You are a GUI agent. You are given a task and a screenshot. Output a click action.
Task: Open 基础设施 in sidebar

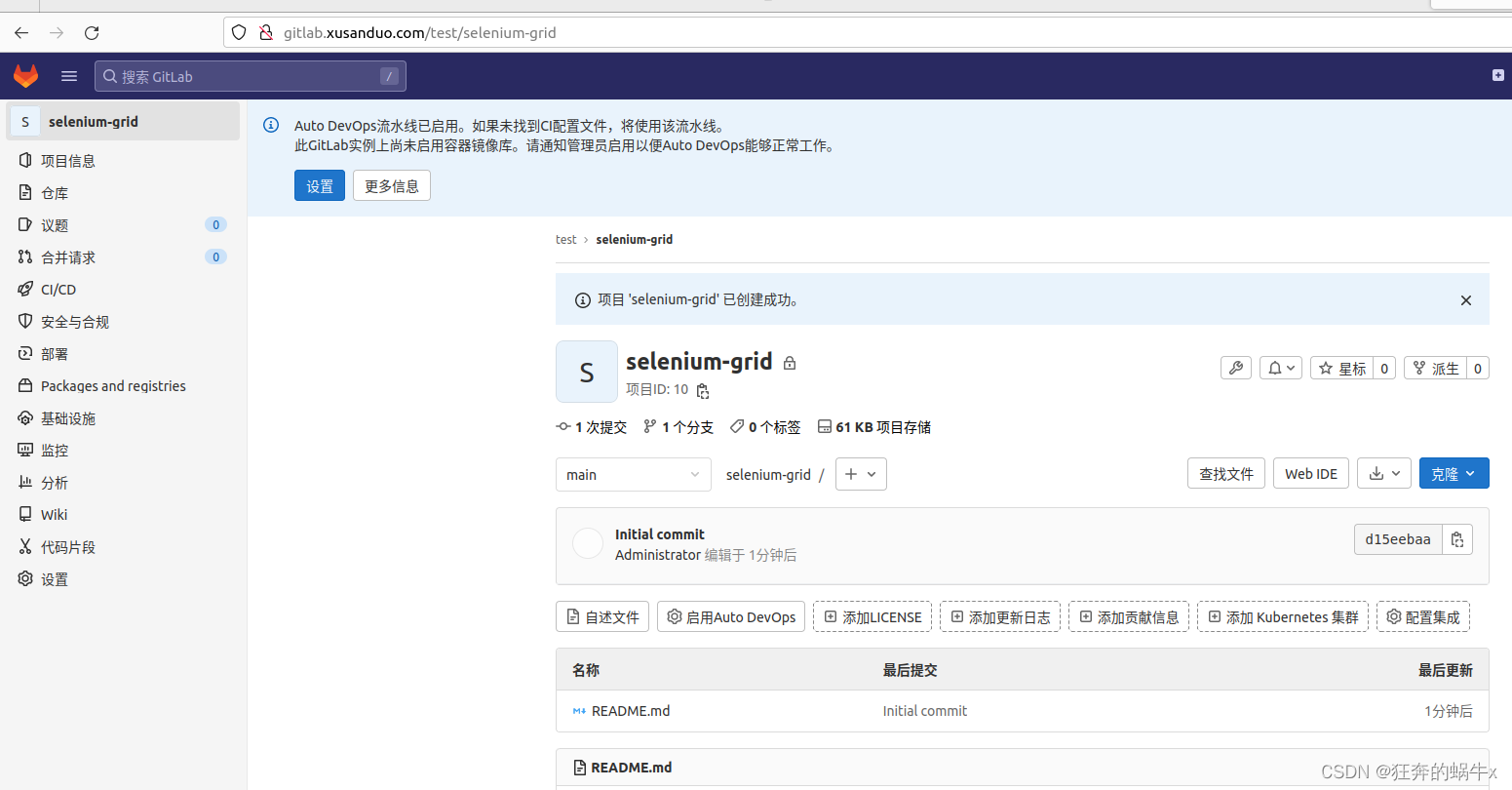[x=123, y=418]
